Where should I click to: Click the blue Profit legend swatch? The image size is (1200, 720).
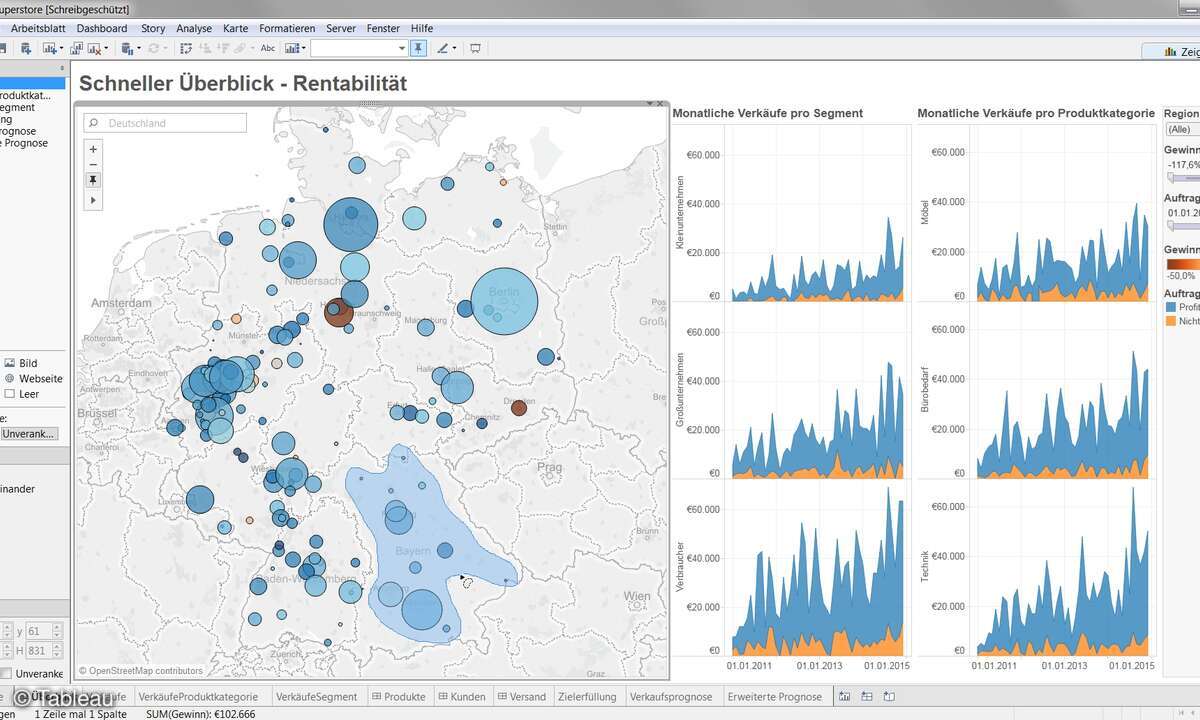[1171, 307]
